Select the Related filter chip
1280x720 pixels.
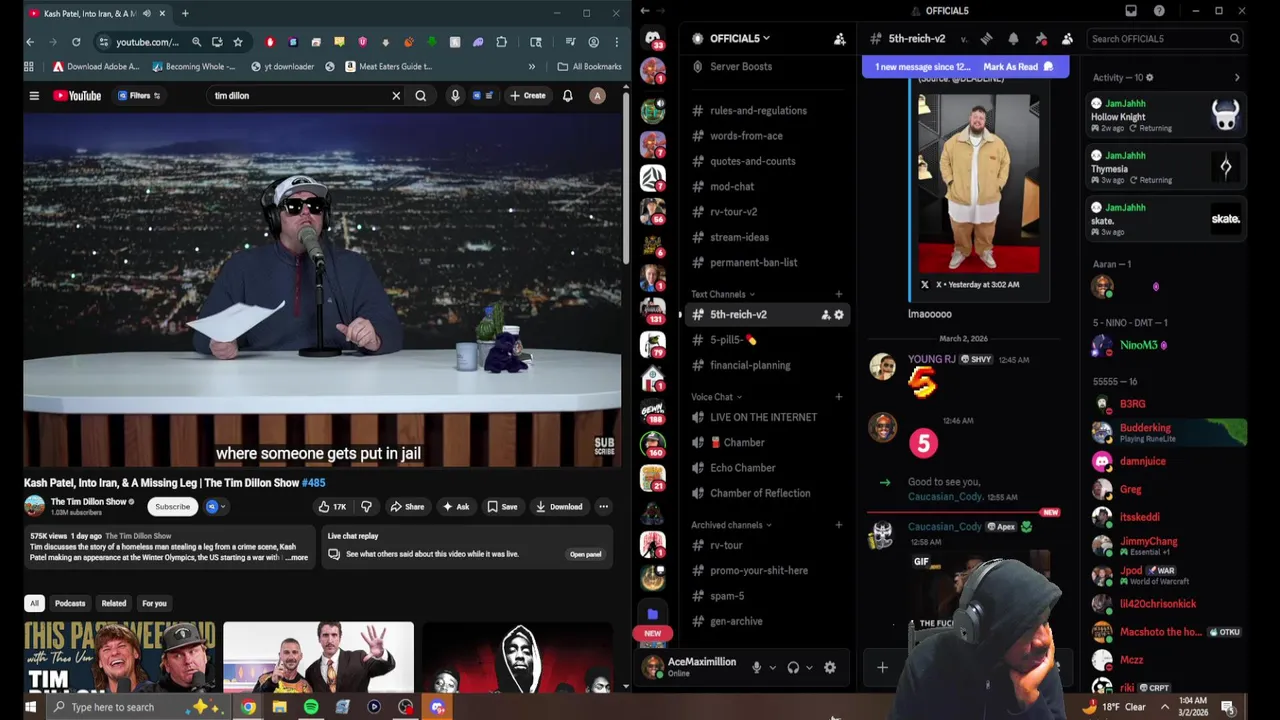pyautogui.click(x=114, y=604)
